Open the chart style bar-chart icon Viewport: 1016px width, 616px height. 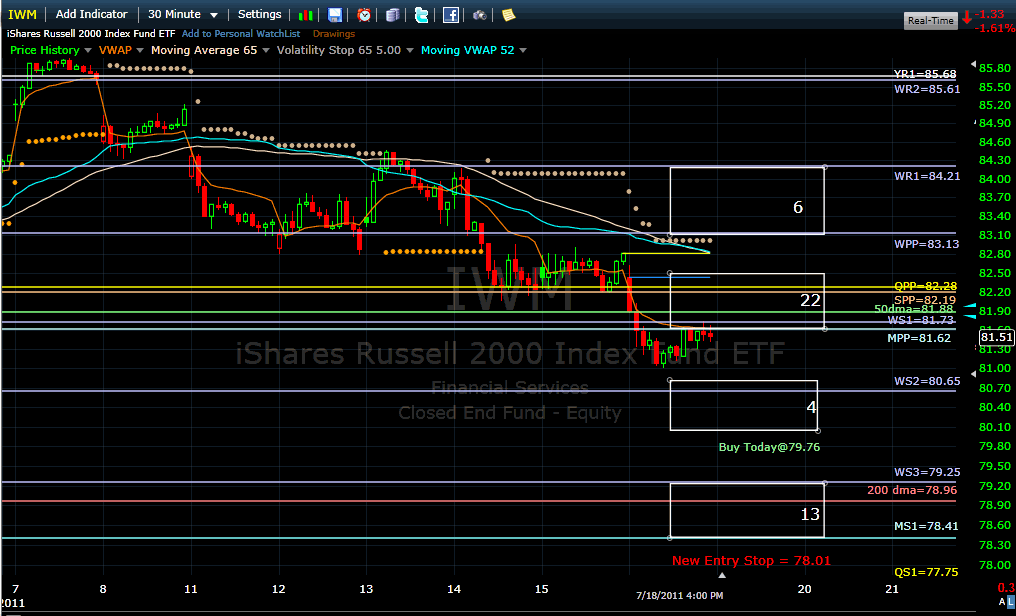point(306,15)
